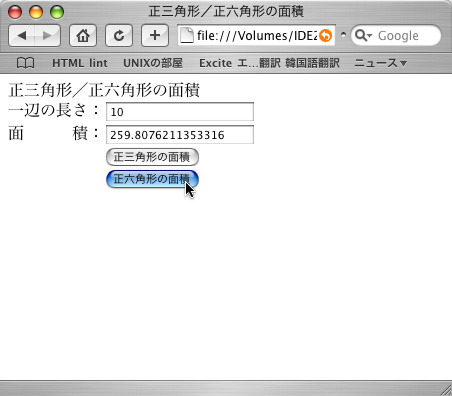452x396 pixels.
Task: Reload the page with the circular arrow
Action: click(x=119, y=35)
